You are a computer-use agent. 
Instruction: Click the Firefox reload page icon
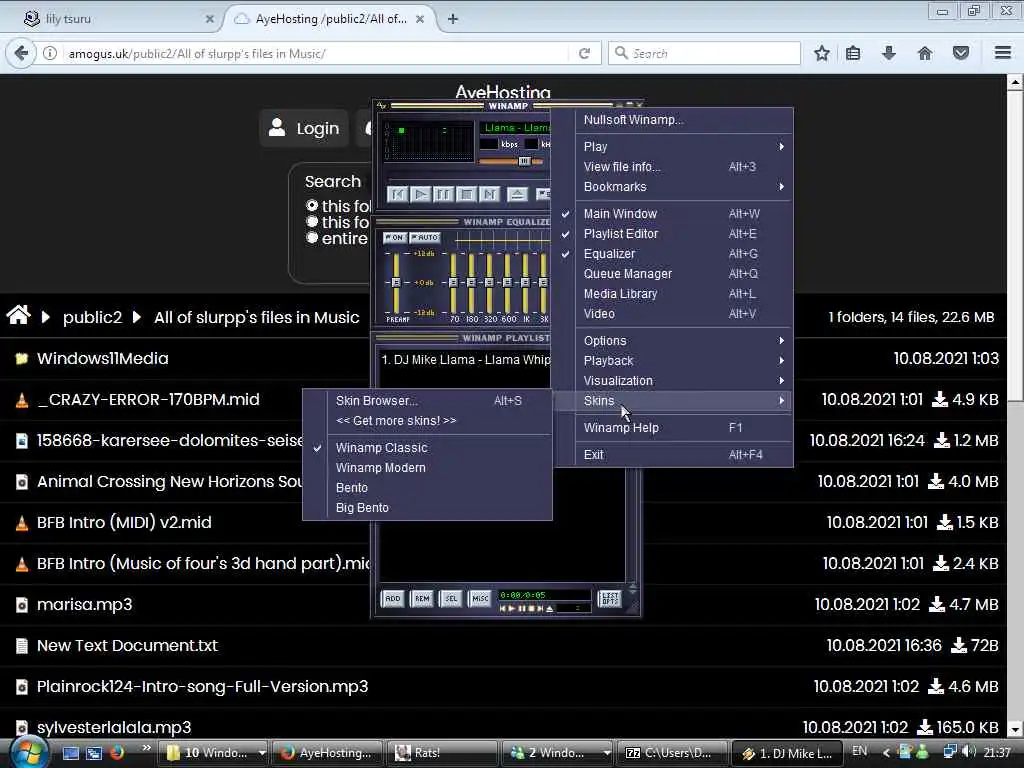[584, 54]
